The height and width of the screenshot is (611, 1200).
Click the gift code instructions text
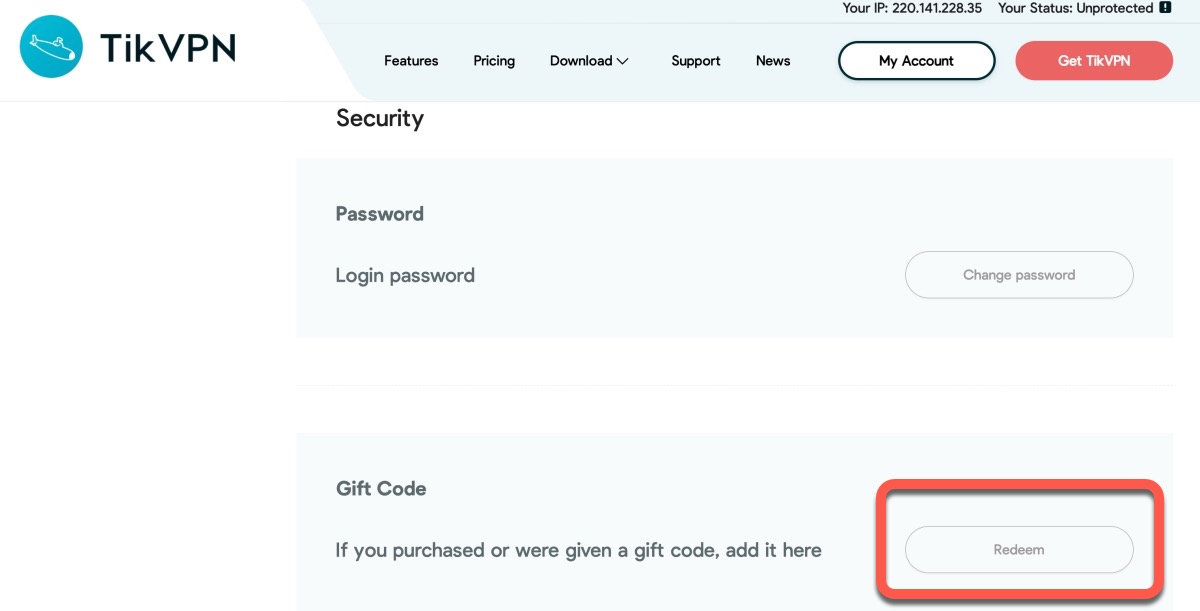point(578,550)
